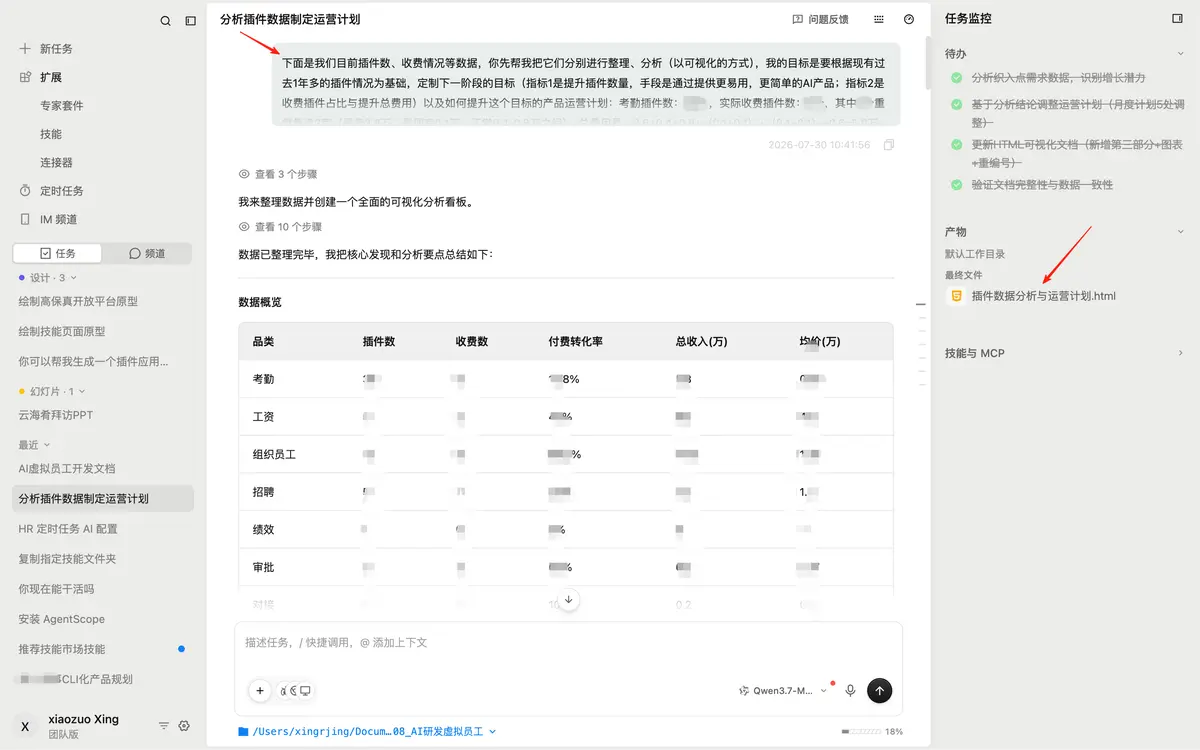Open the gauge icon in the header

click(x=909, y=19)
